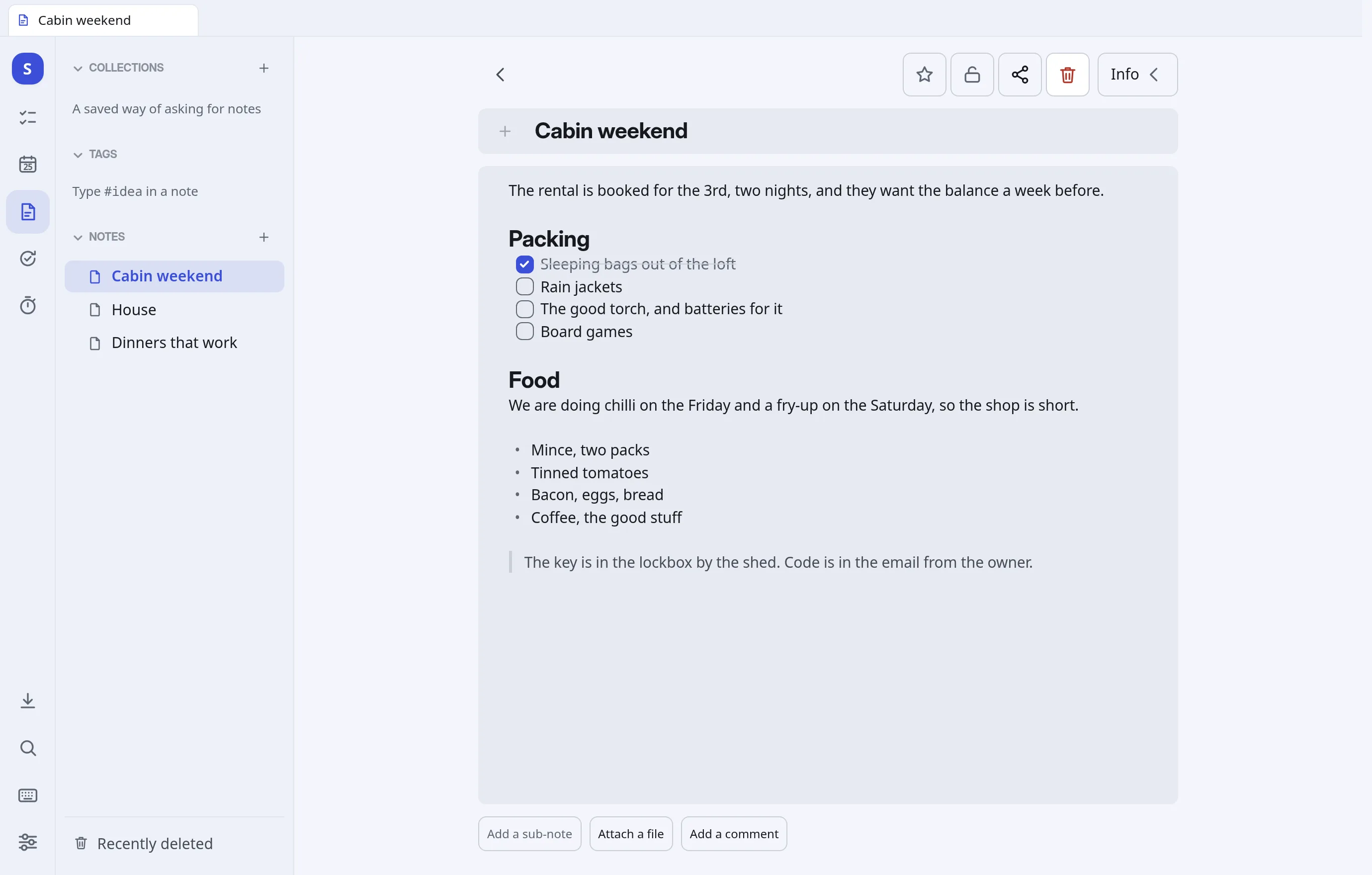The height and width of the screenshot is (875, 1372).
Task: Add a new collection with plus
Action: [264, 69]
